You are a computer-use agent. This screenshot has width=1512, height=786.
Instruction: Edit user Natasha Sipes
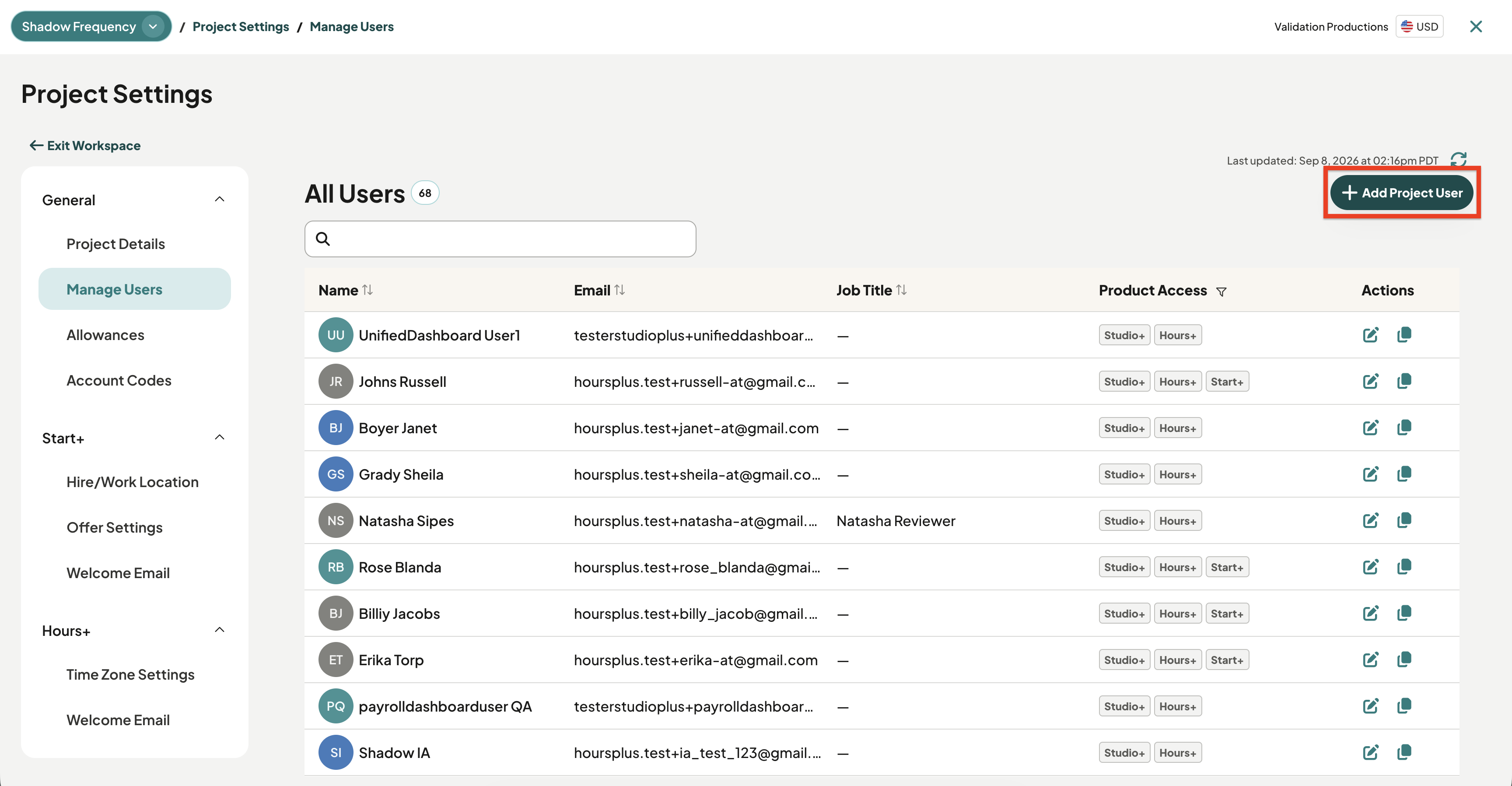pos(1371,521)
